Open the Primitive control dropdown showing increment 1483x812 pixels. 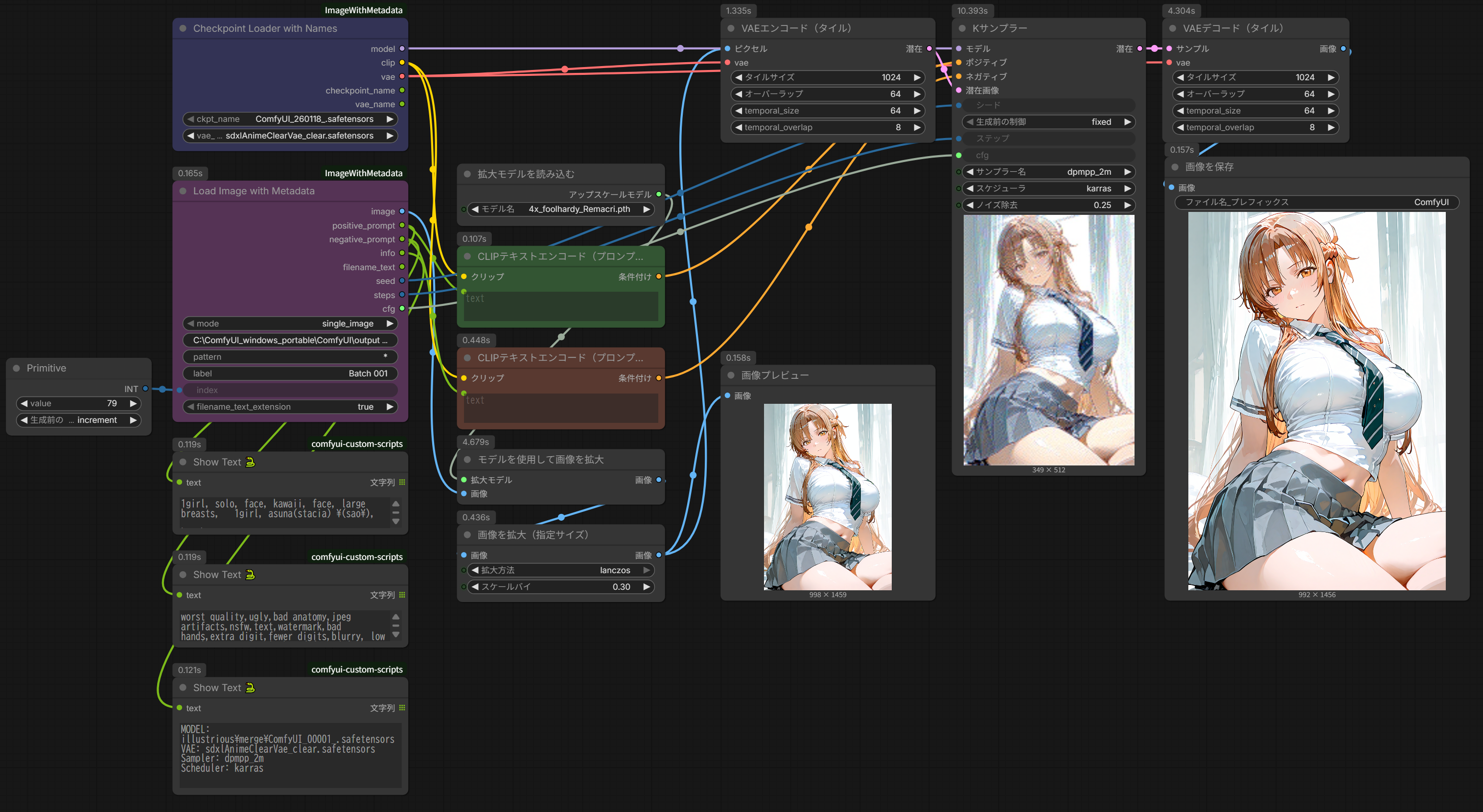click(x=79, y=420)
